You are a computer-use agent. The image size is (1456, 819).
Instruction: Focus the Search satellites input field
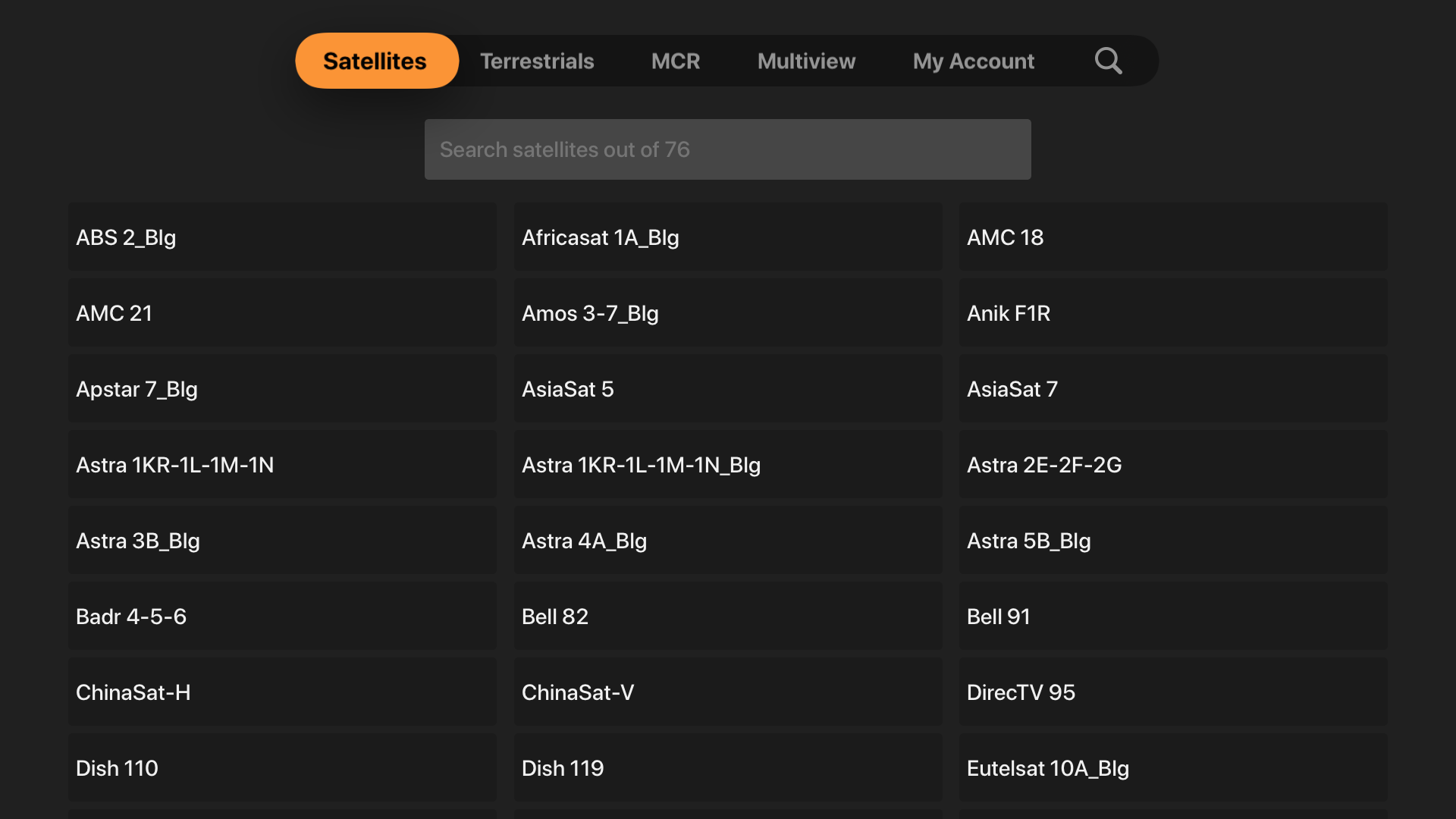pos(728,149)
